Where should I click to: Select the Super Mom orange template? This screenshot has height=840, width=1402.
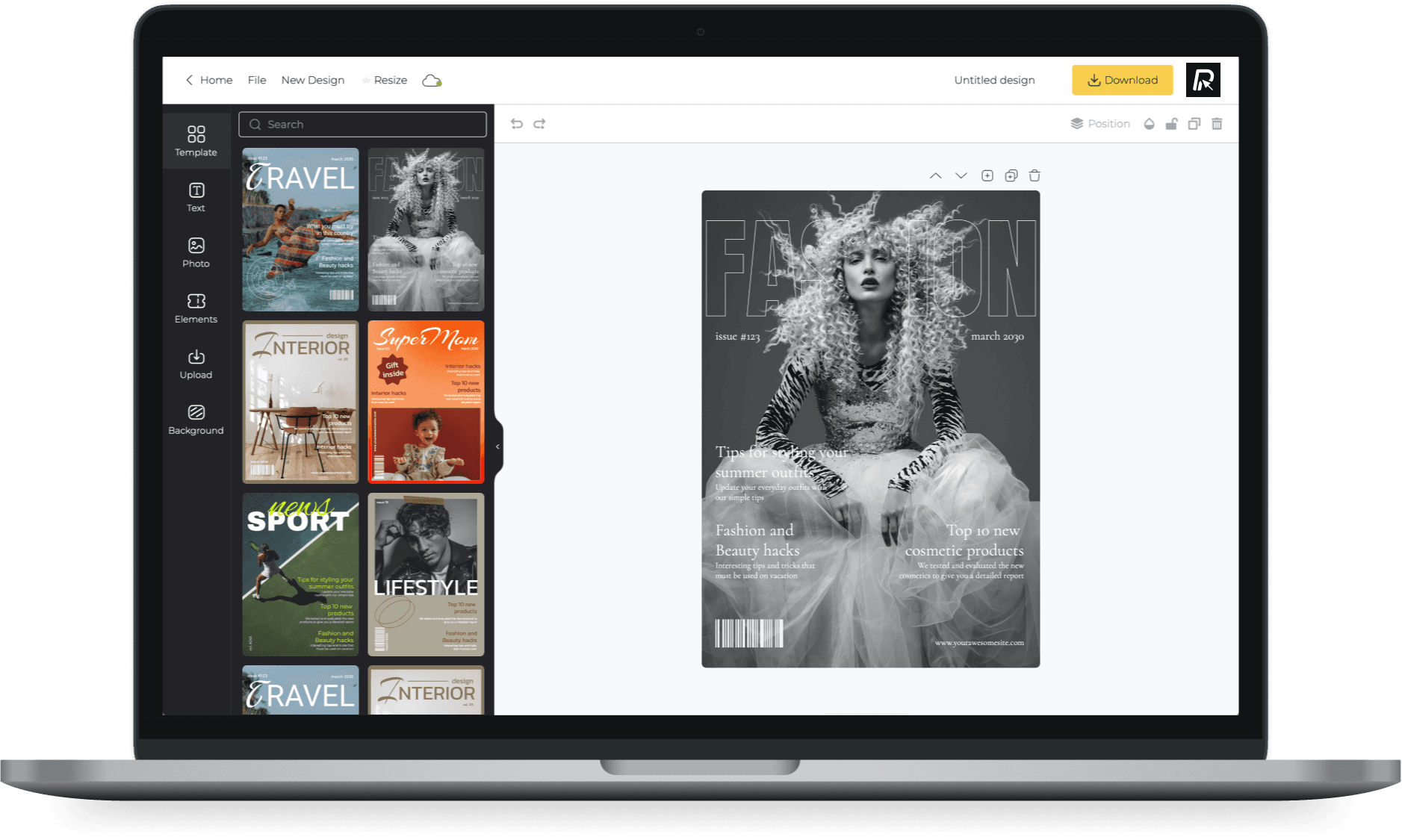click(426, 402)
